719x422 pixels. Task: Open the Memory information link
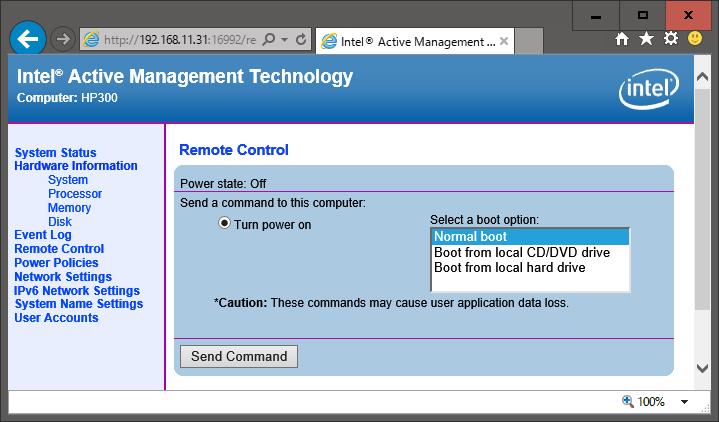[x=69, y=207]
